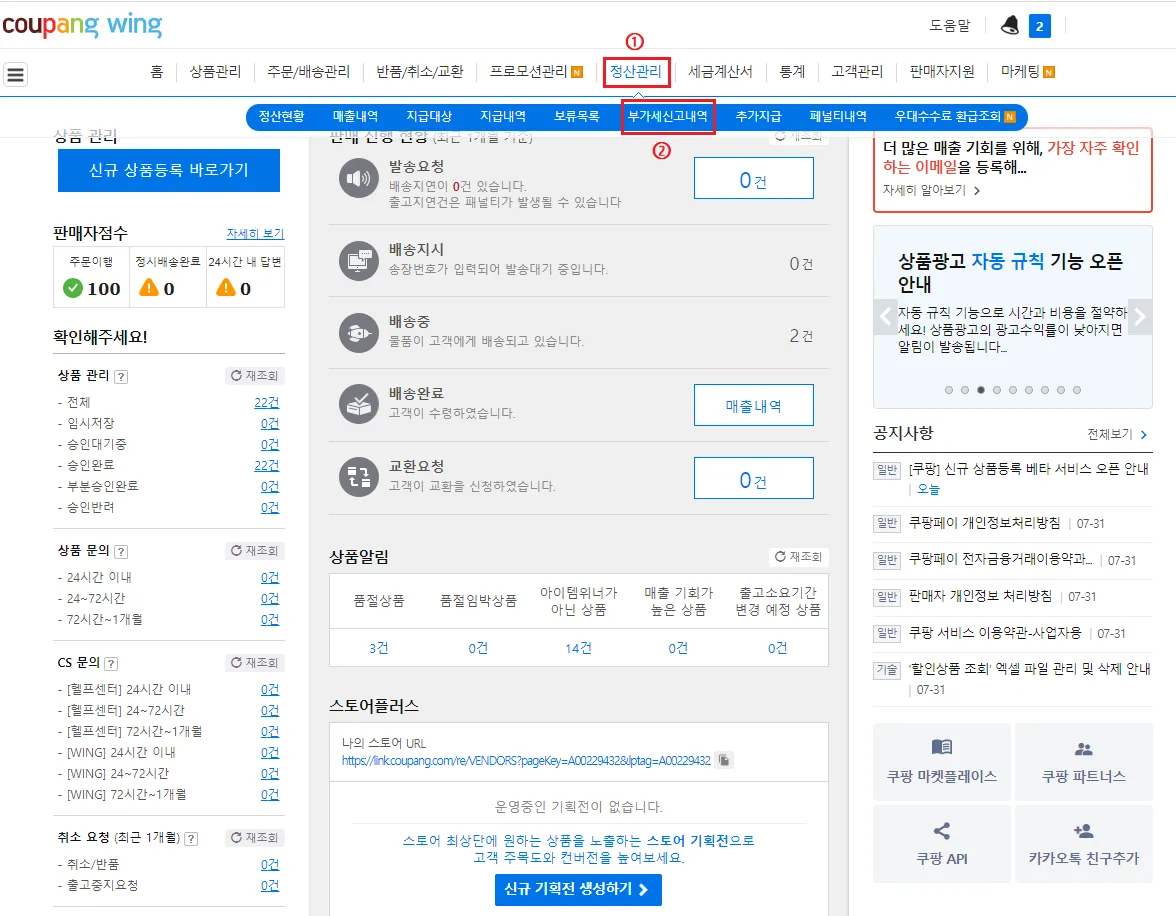Image resolution: width=1176 pixels, height=916 pixels.
Task: Select the last banner carousel dot
Action: pyautogui.click(x=1077, y=390)
